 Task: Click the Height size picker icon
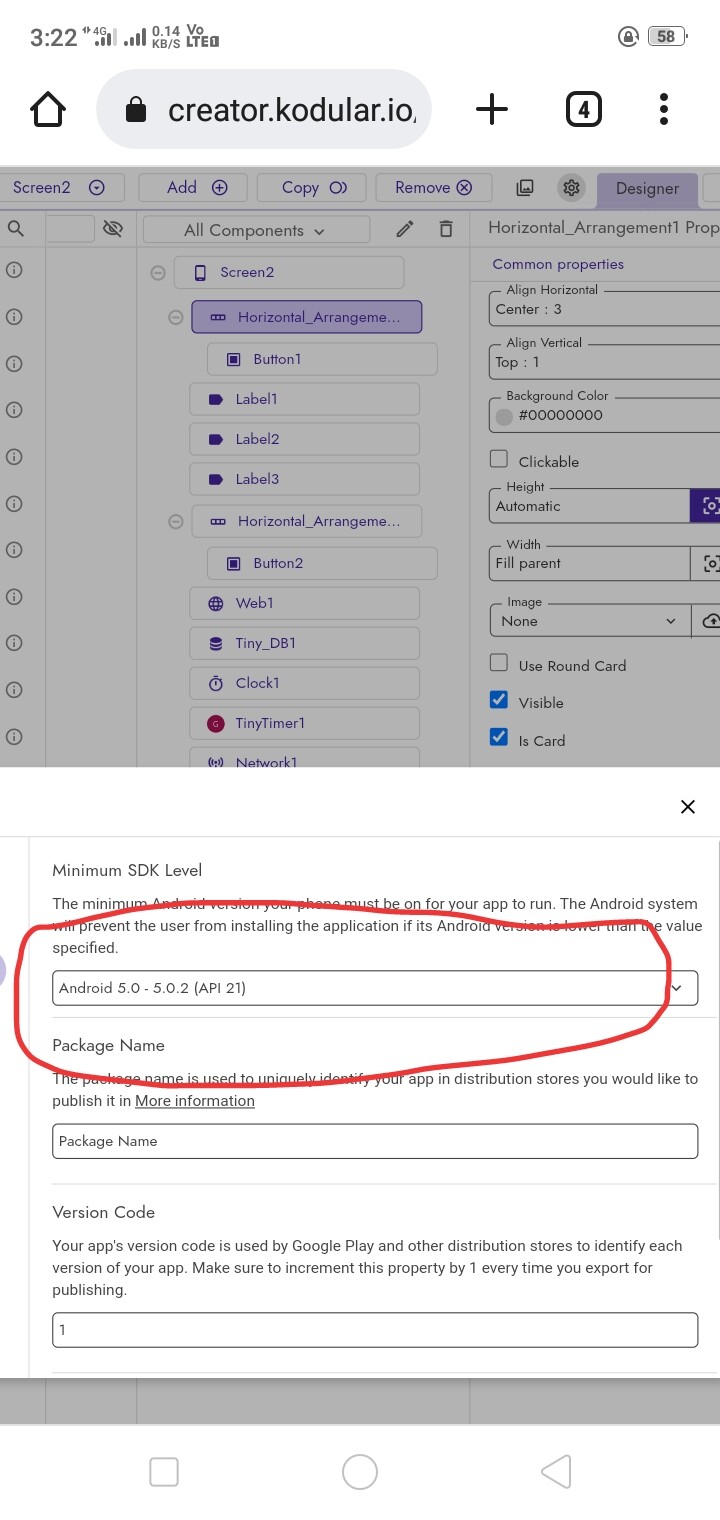pos(706,505)
